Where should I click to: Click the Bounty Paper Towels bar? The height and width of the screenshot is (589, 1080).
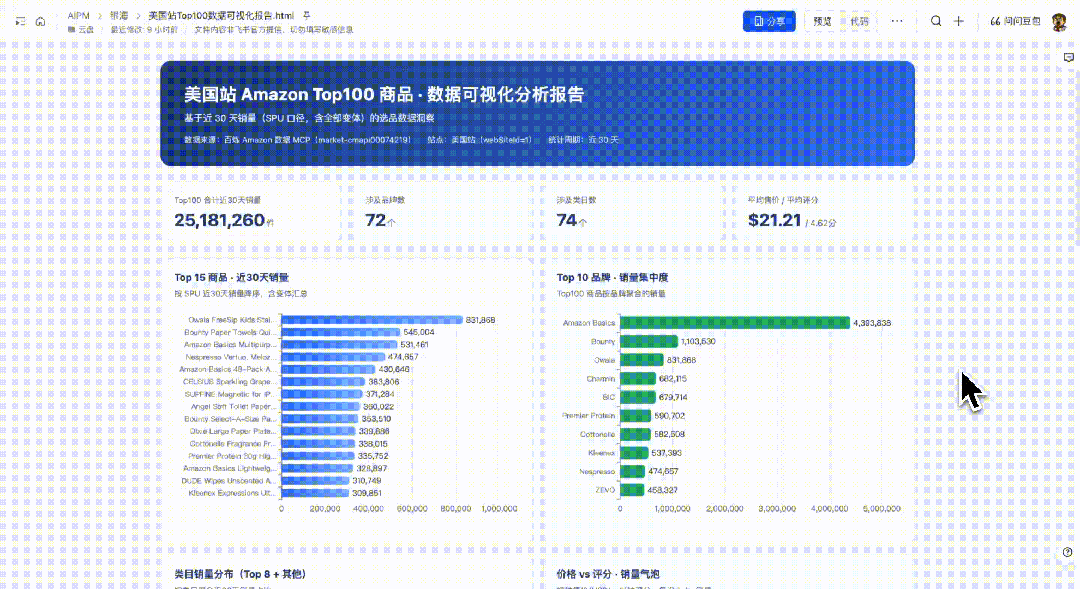(341, 332)
